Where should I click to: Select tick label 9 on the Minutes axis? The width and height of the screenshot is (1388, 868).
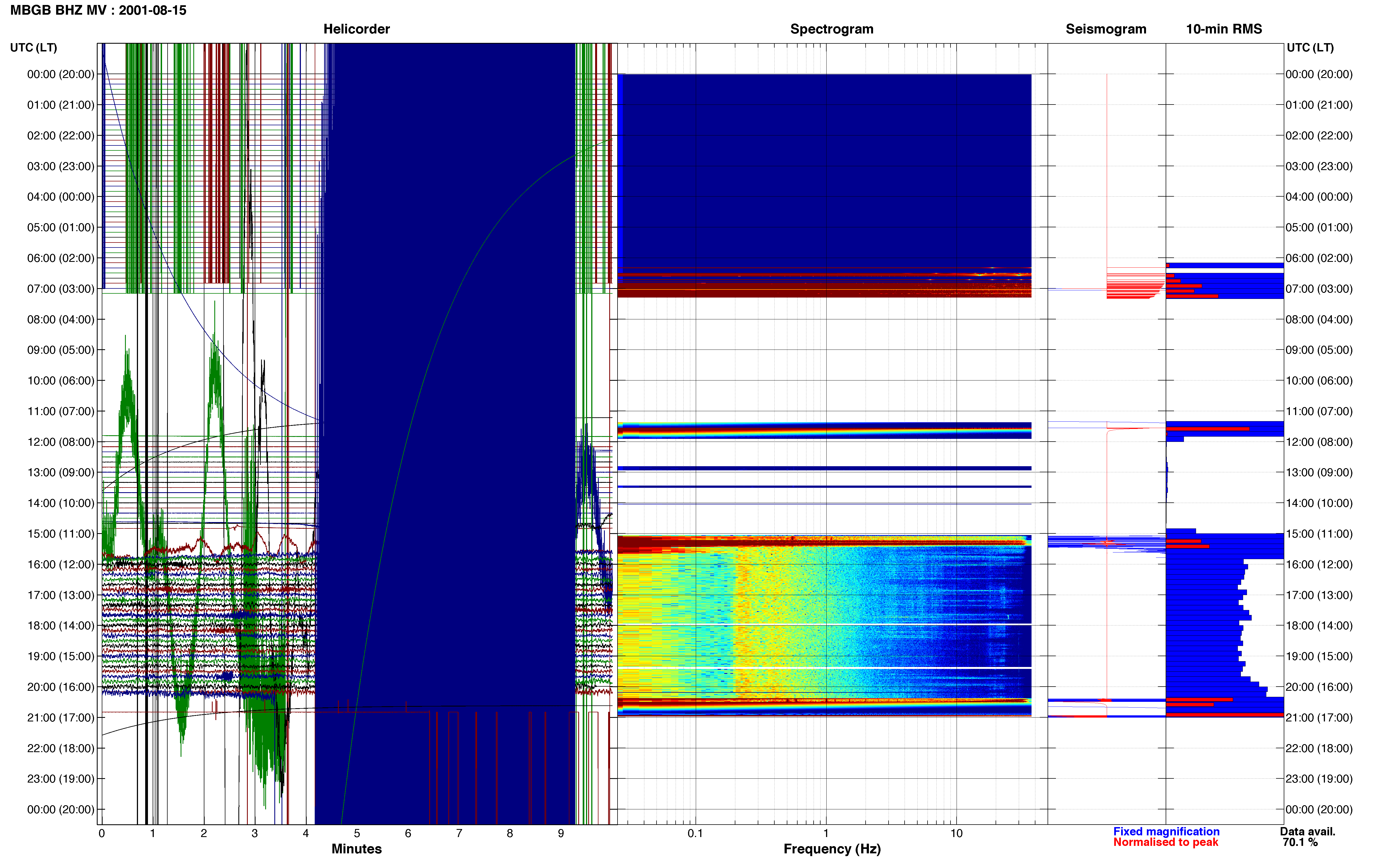click(x=561, y=833)
